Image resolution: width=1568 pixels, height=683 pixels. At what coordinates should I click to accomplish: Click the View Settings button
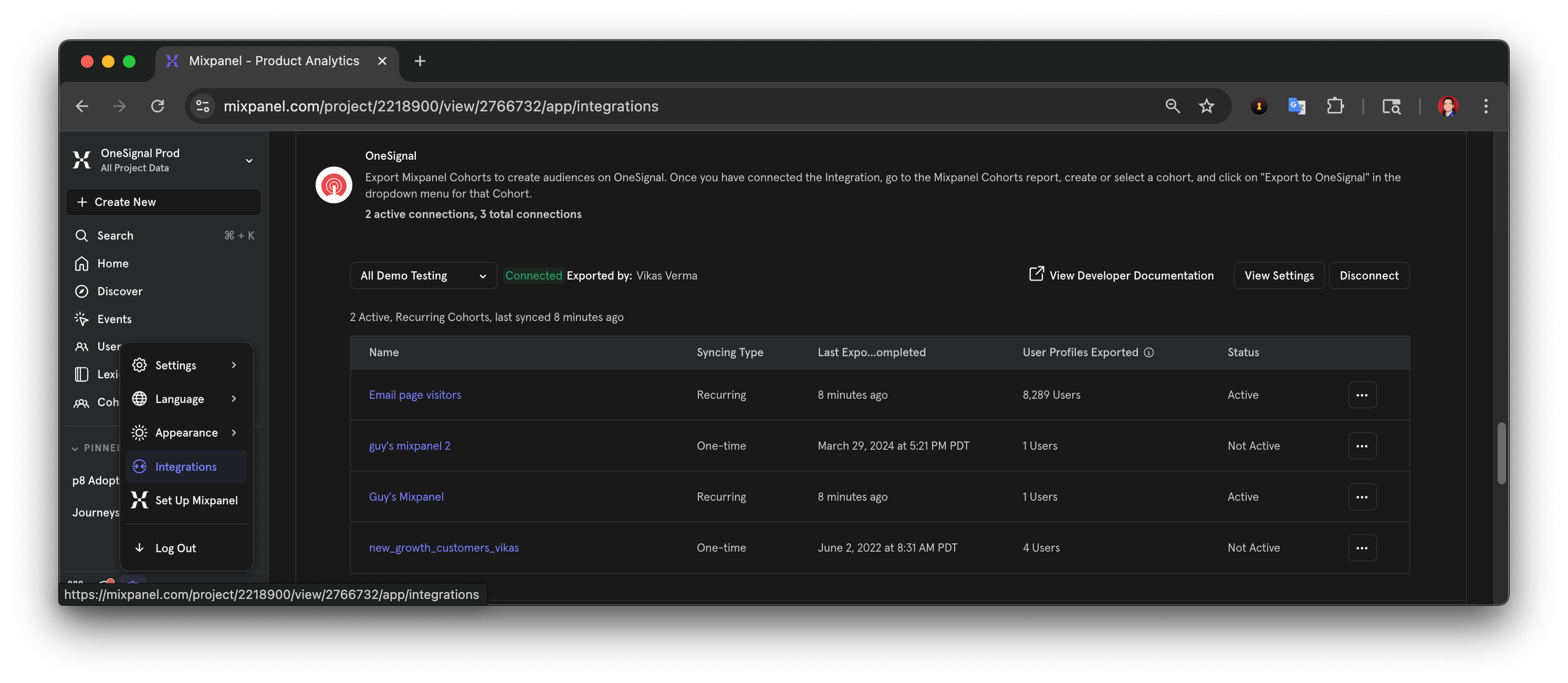[x=1279, y=276]
